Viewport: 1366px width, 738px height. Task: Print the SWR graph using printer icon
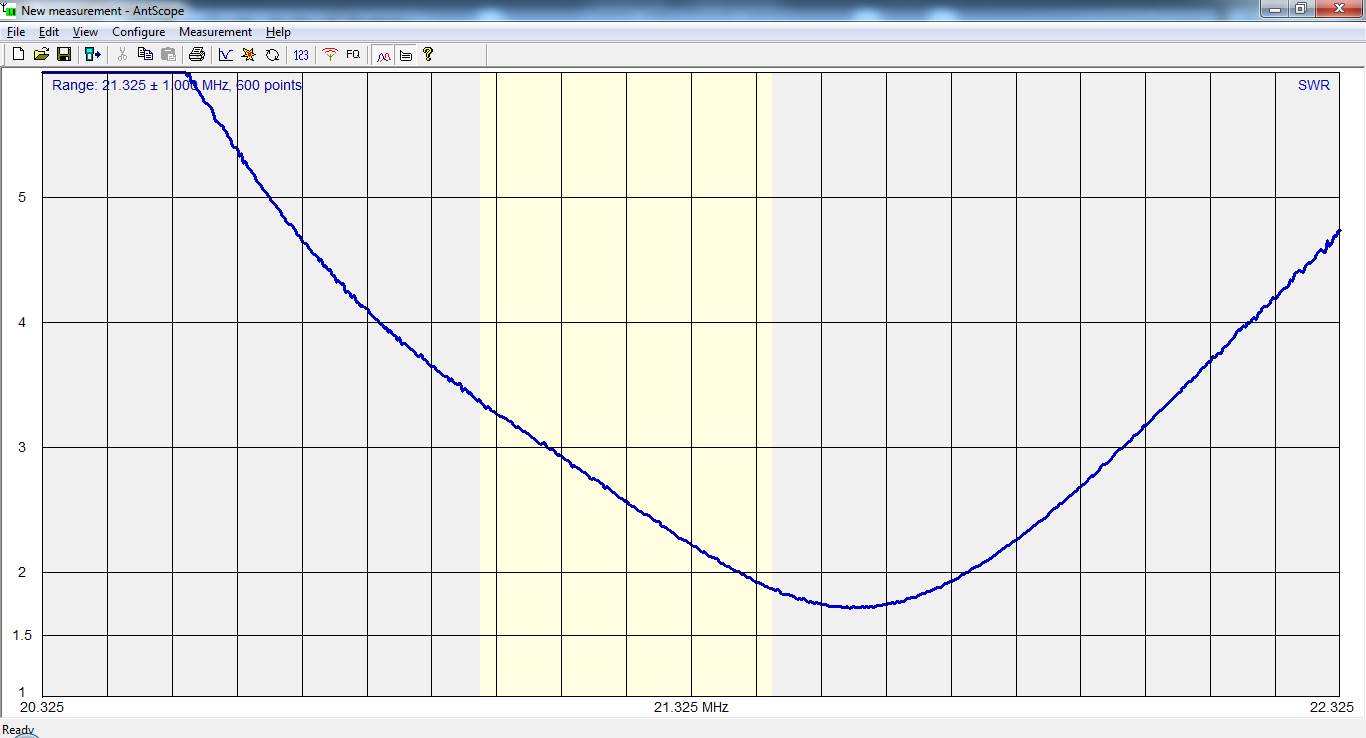197,55
